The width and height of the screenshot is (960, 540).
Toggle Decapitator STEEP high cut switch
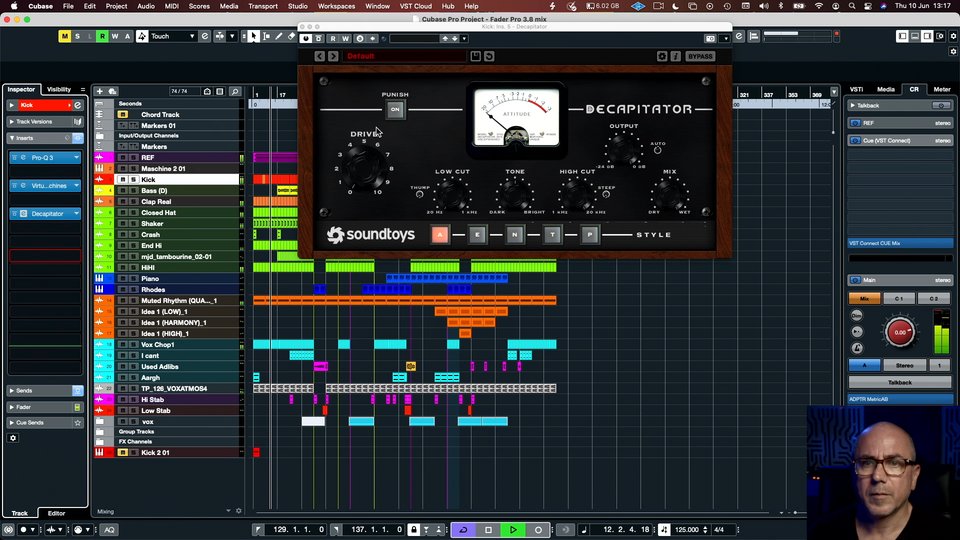pos(606,195)
